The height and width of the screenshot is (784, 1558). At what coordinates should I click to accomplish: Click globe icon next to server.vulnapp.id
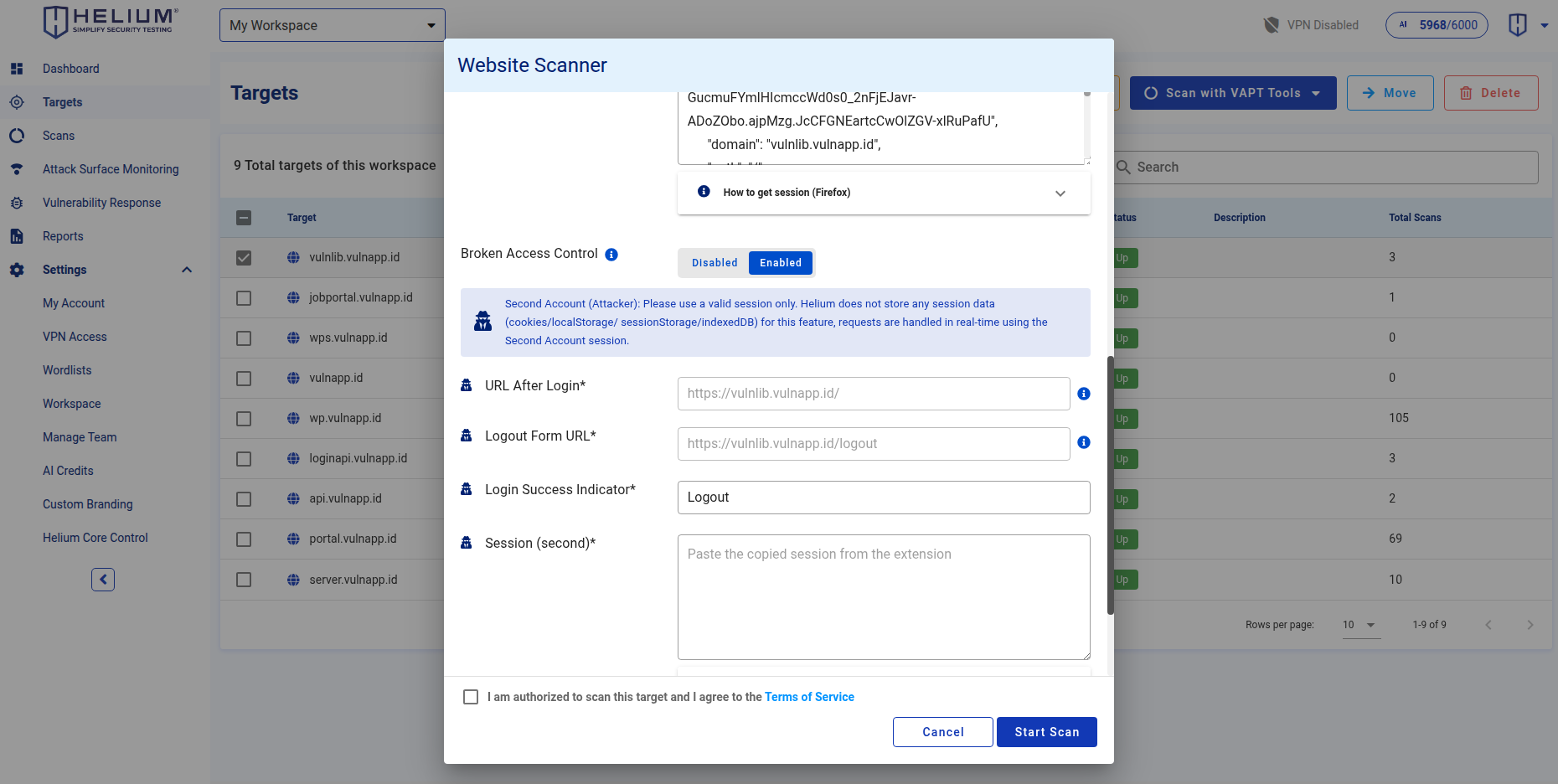pos(293,580)
